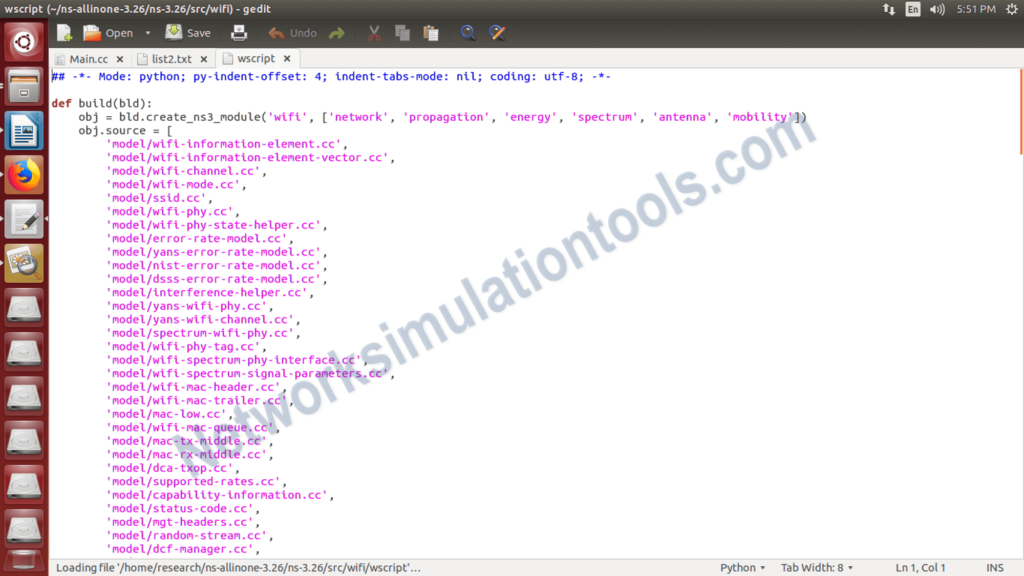The image size is (1024, 576).
Task: Open Find and Replace
Action: (496, 32)
